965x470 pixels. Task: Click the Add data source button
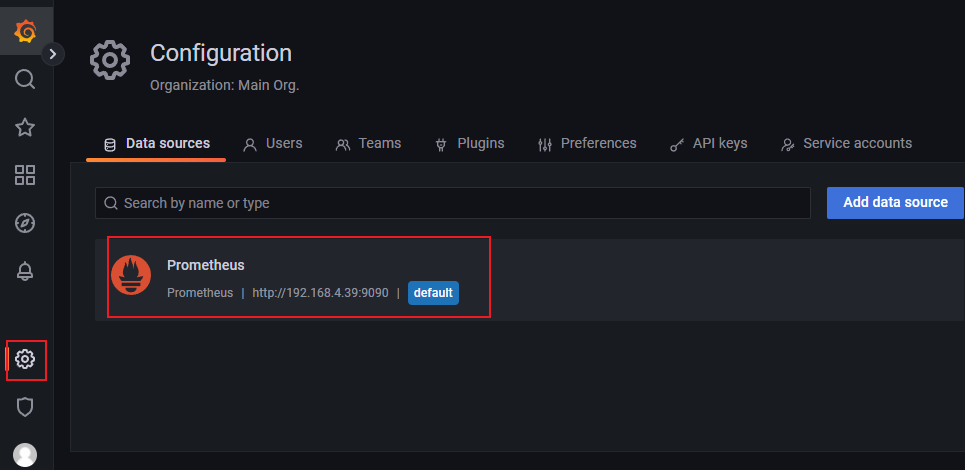[895, 203]
